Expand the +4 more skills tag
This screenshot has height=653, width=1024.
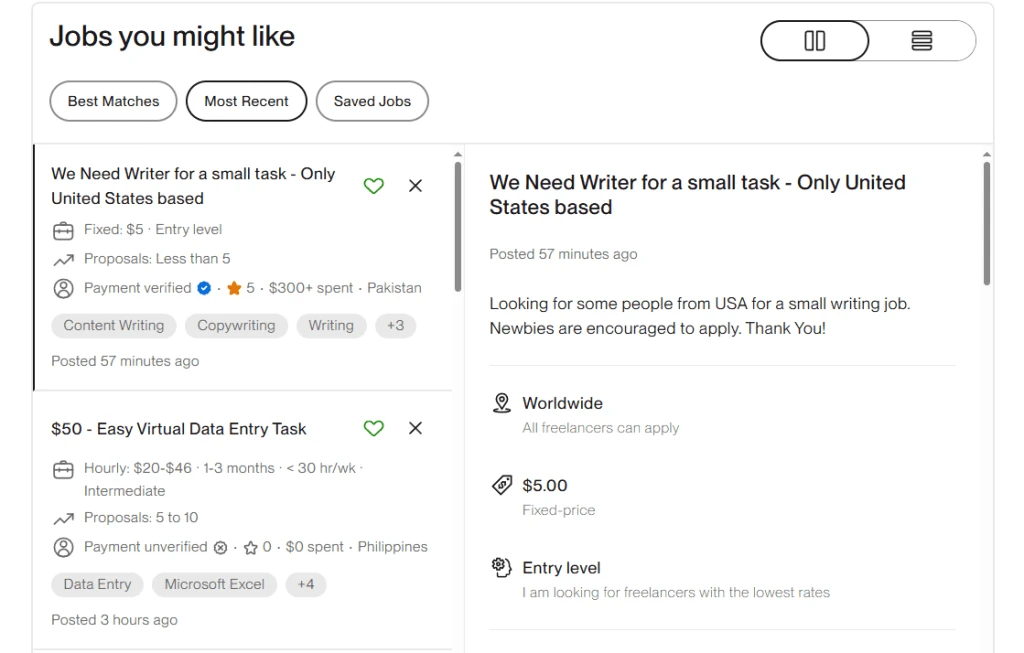[306, 584]
